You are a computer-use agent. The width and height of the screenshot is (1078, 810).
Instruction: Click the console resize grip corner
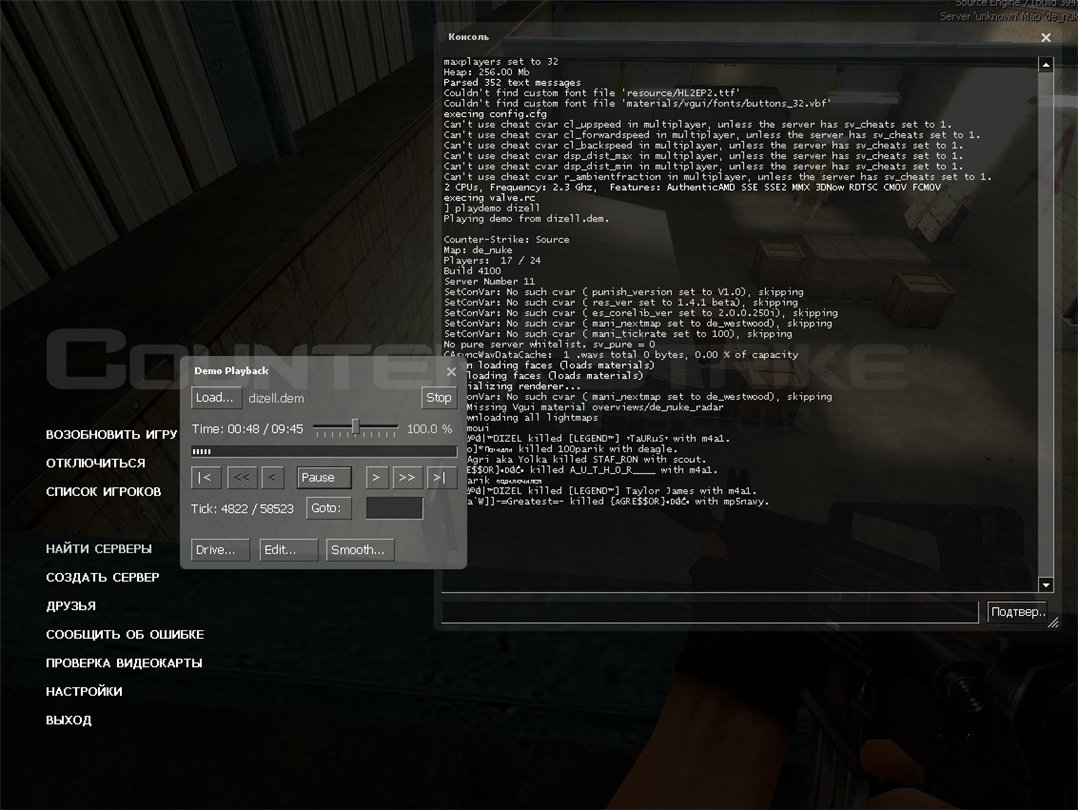pos(1053,623)
